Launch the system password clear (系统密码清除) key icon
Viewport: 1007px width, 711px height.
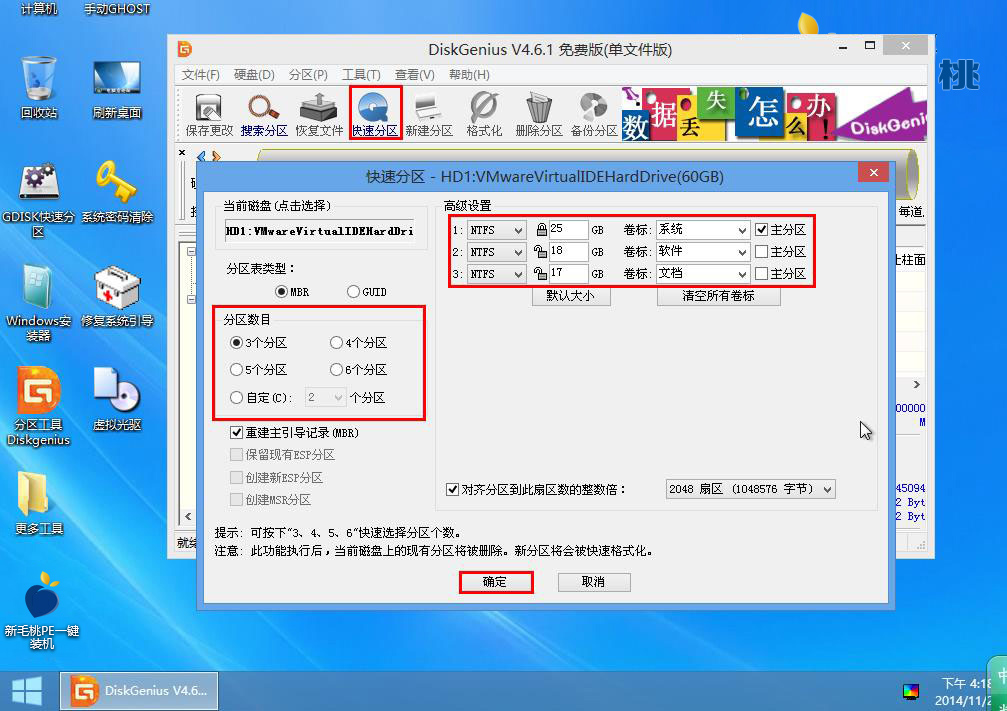(x=117, y=191)
